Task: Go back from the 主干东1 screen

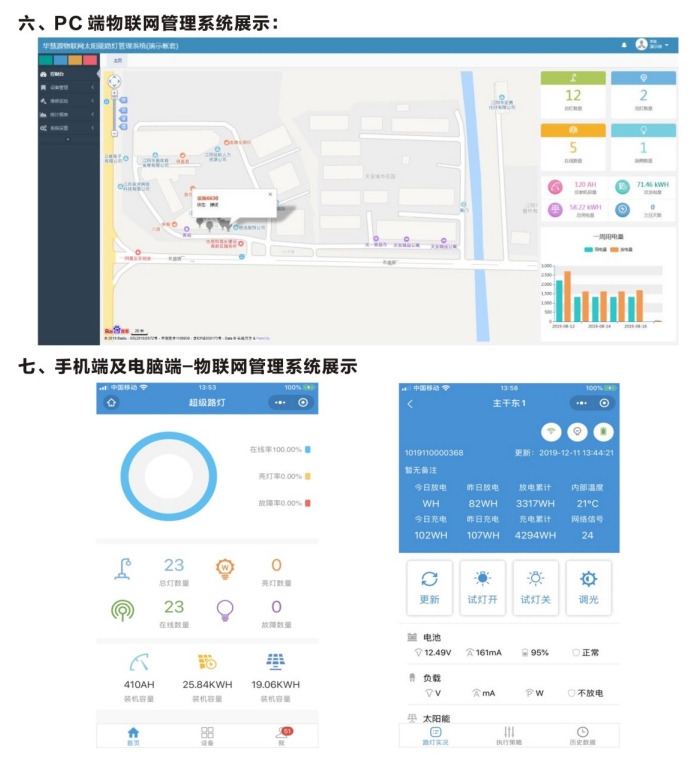Action: (x=410, y=404)
